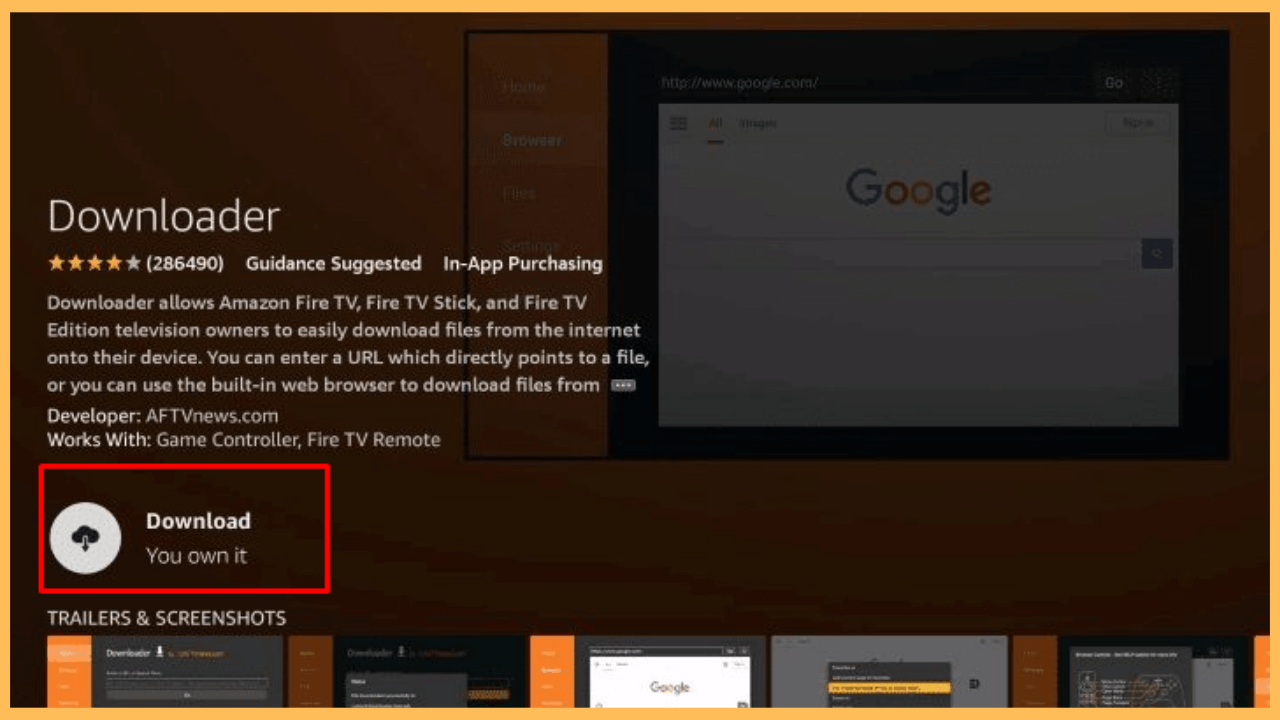Click the "Download" text label
The image size is (1280, 720).
(198, 521)
